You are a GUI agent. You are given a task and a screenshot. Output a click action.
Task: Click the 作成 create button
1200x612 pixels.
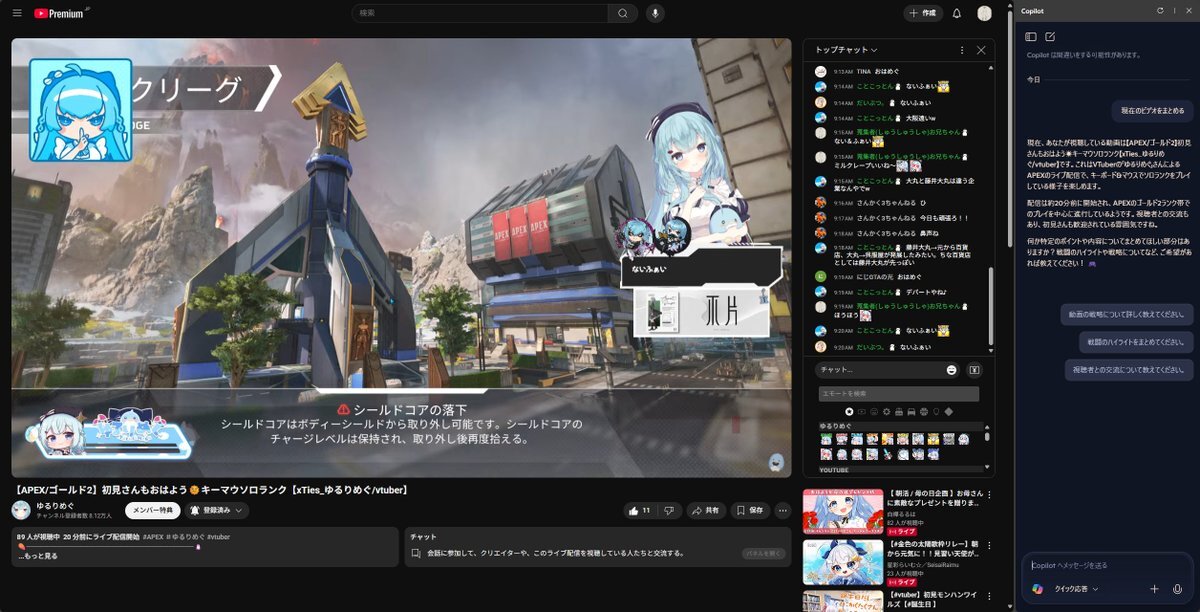click(x=923, y=13)
